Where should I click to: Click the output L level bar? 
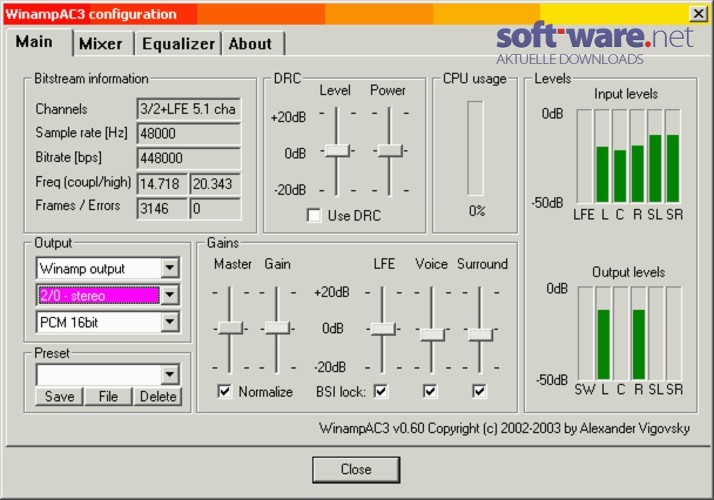tap(603, 334)
